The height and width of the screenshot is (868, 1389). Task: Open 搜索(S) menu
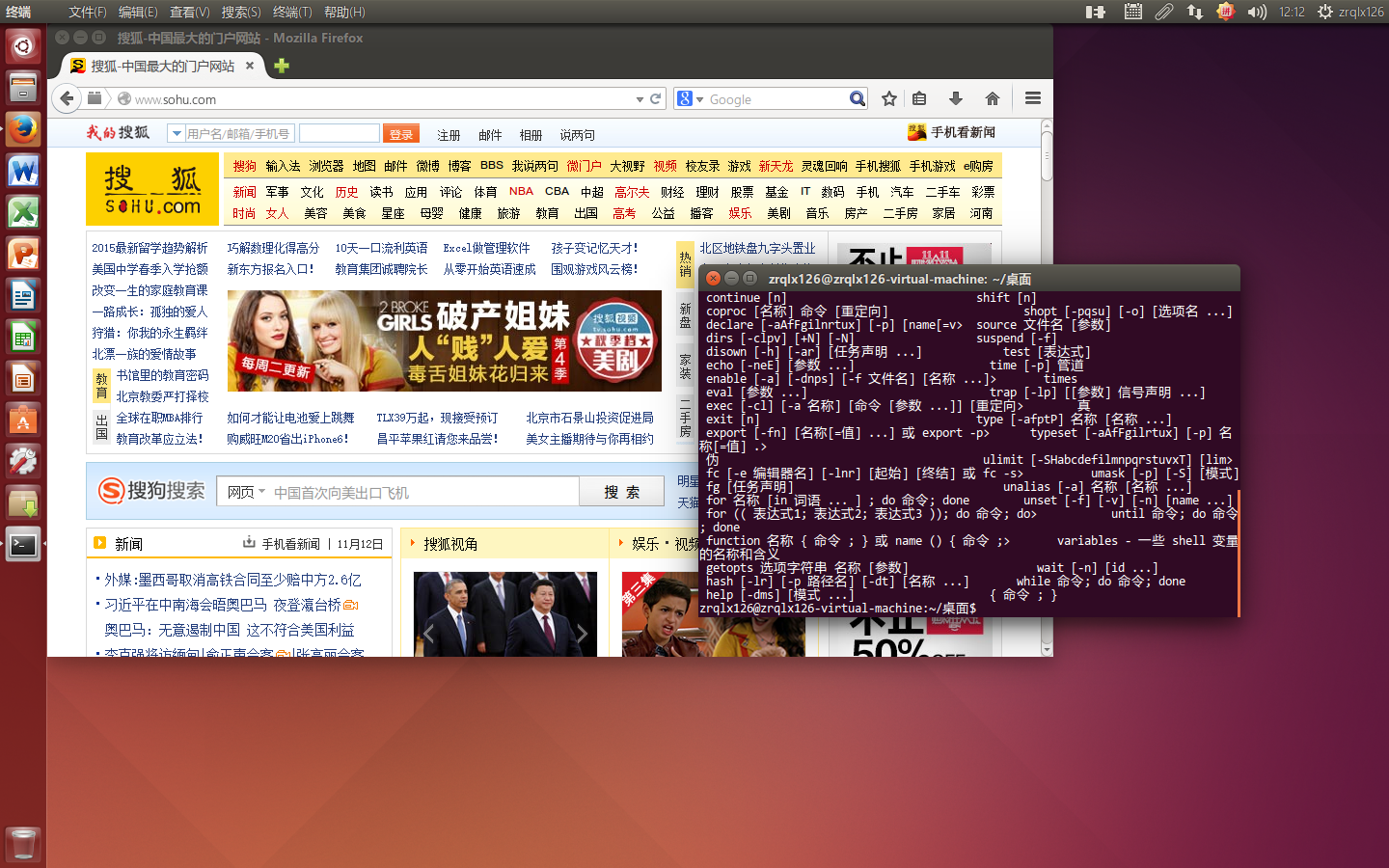241,12
